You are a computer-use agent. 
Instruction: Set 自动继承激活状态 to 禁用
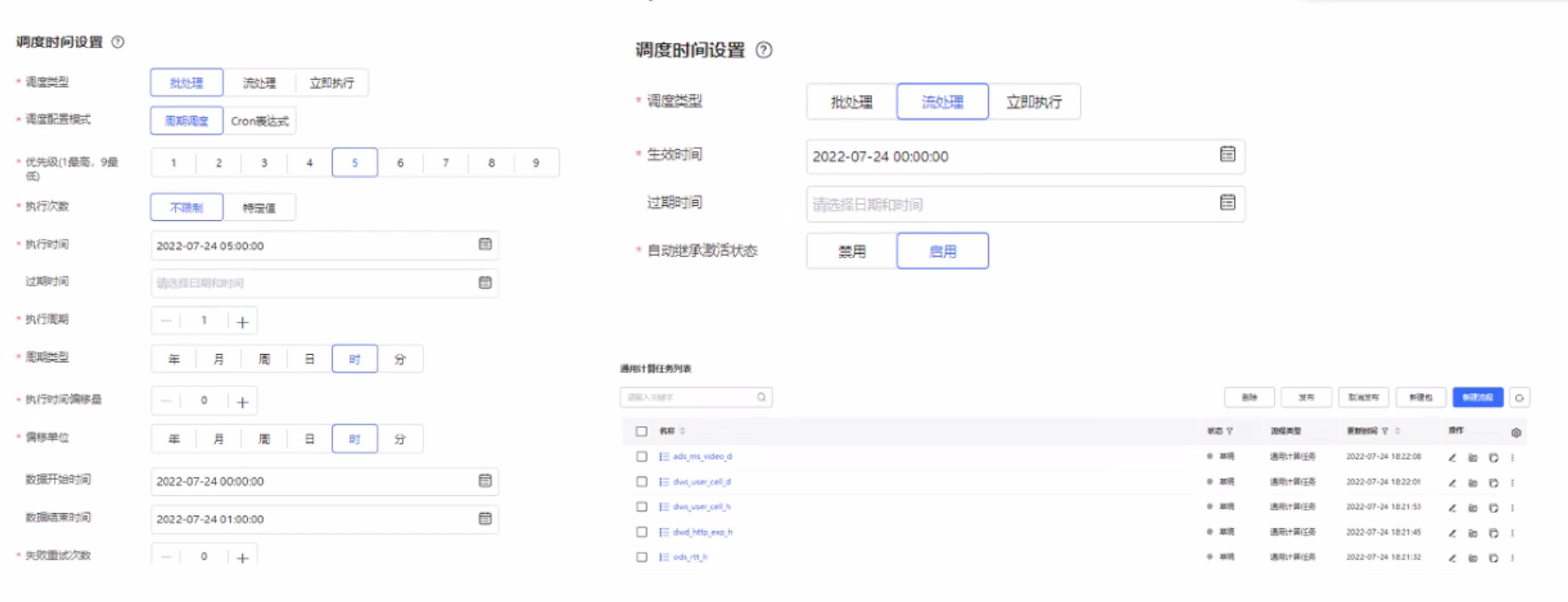point(852,251)
